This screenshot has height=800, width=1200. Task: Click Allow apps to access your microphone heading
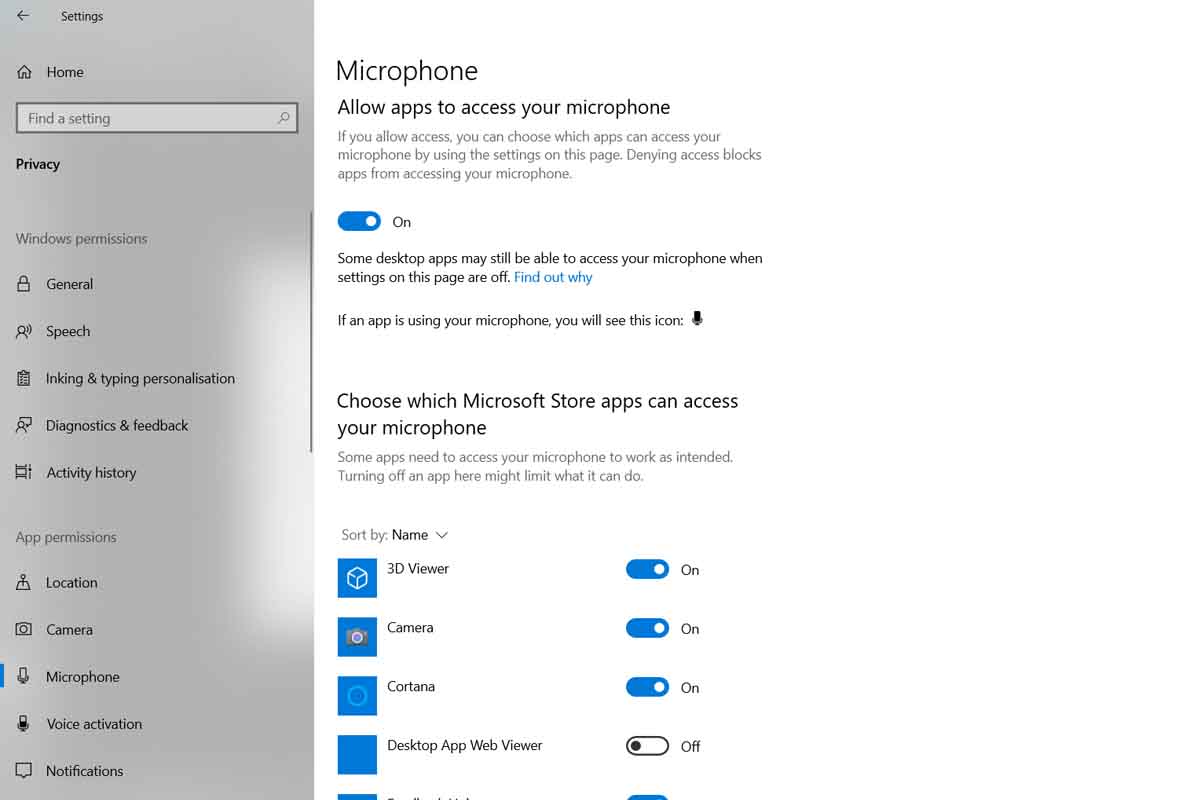[x=504, y=107]
